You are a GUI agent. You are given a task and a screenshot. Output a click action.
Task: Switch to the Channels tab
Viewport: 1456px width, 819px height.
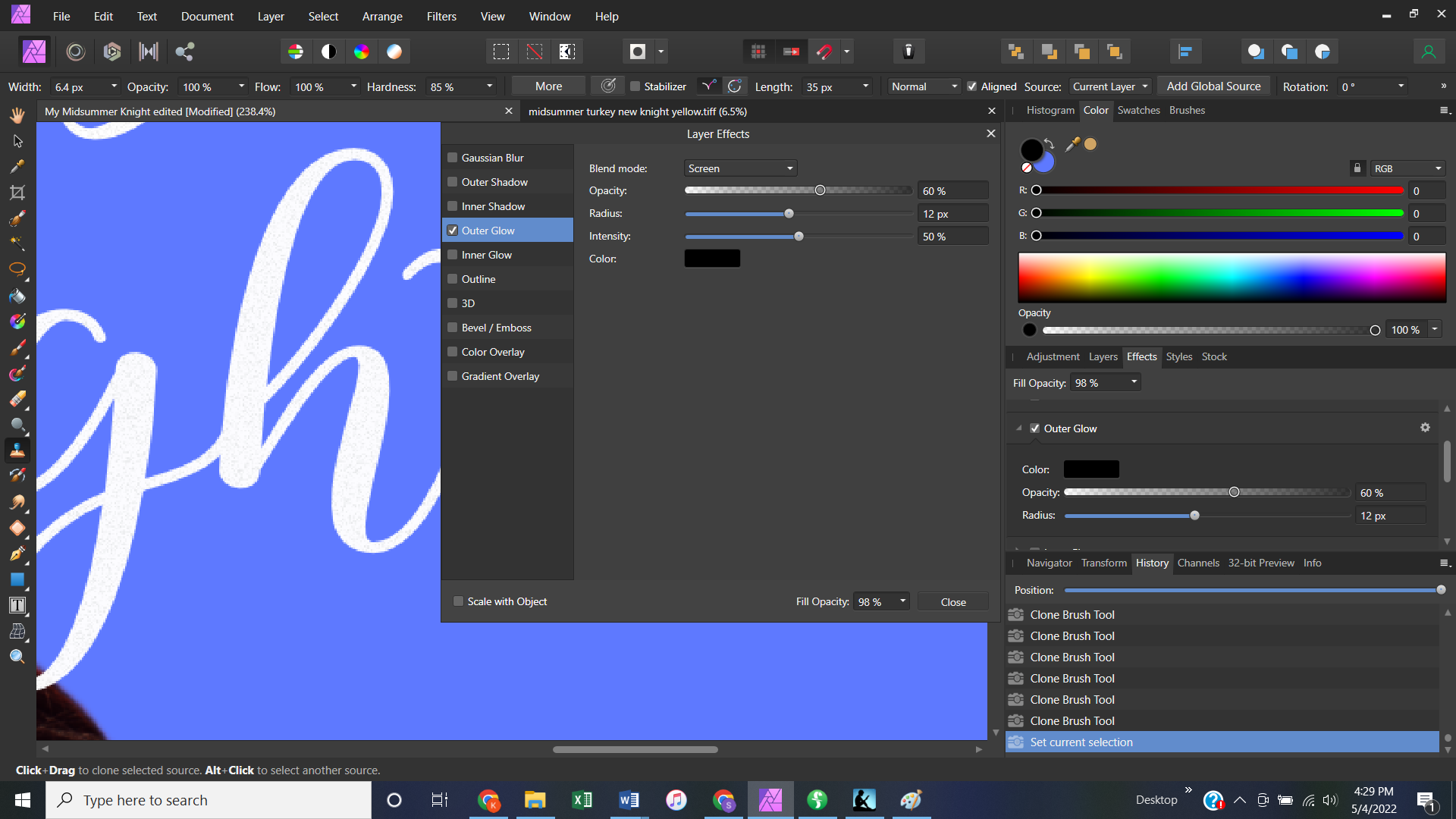click(1198, 563)
